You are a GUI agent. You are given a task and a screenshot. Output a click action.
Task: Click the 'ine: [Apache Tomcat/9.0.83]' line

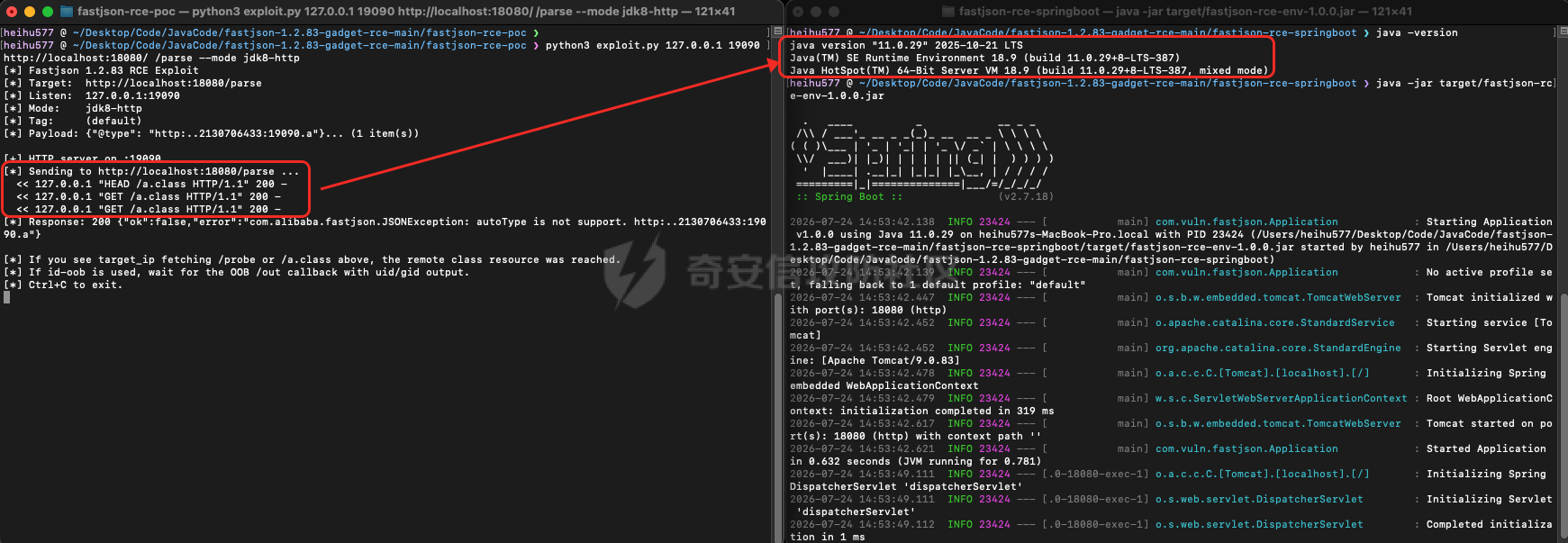tap(875, 360)
